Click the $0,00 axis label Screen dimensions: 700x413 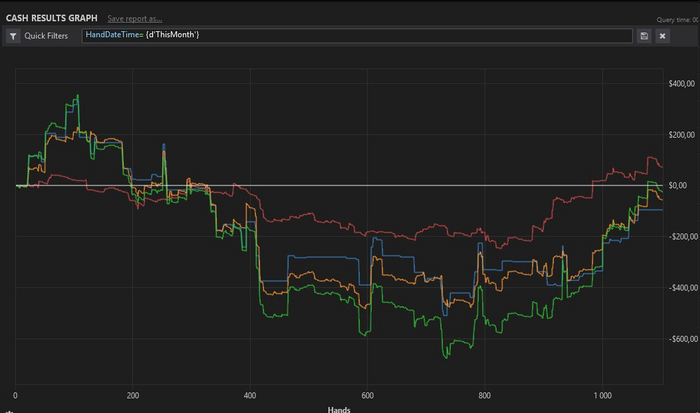click(678, 185)
